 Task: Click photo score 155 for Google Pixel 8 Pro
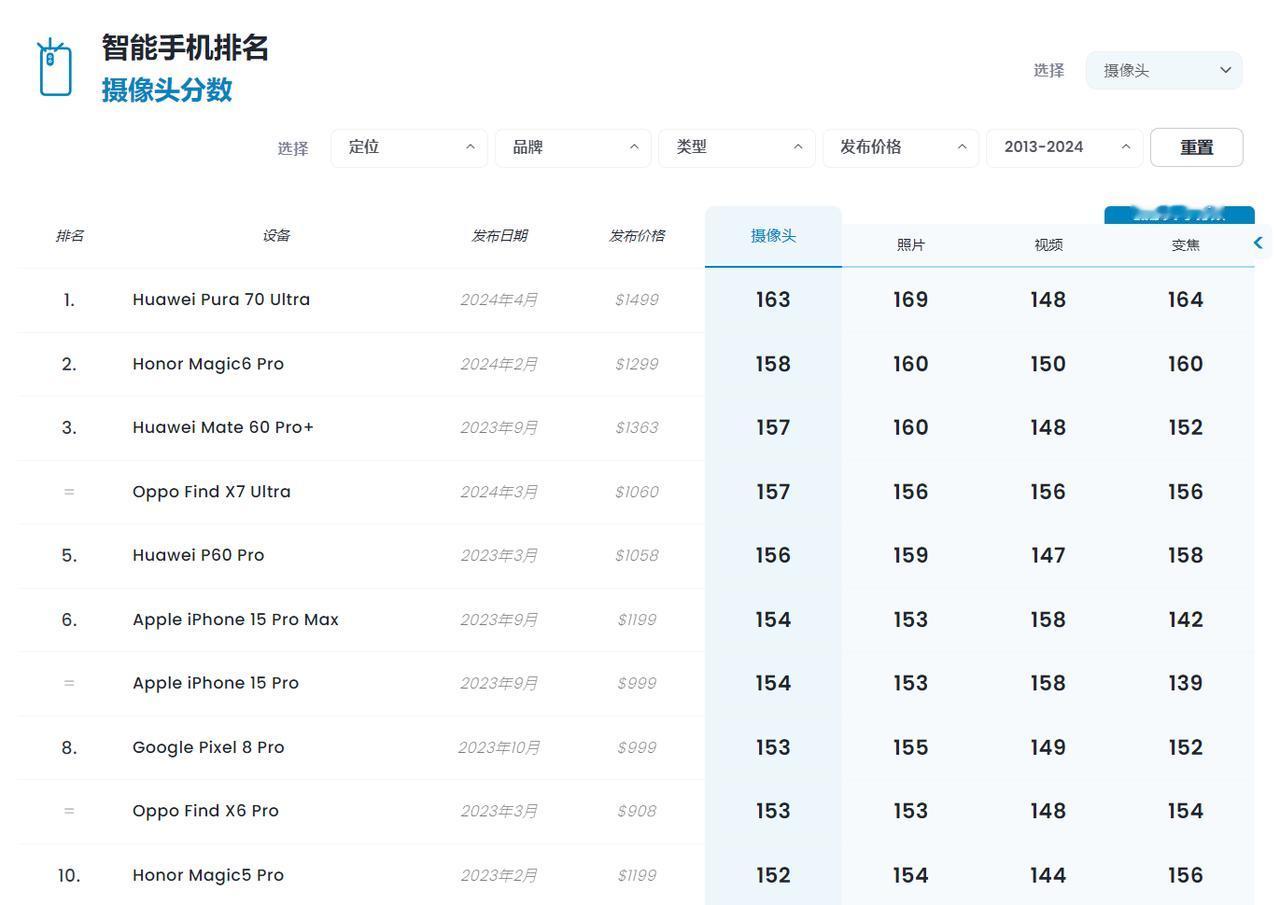point(911,747)
